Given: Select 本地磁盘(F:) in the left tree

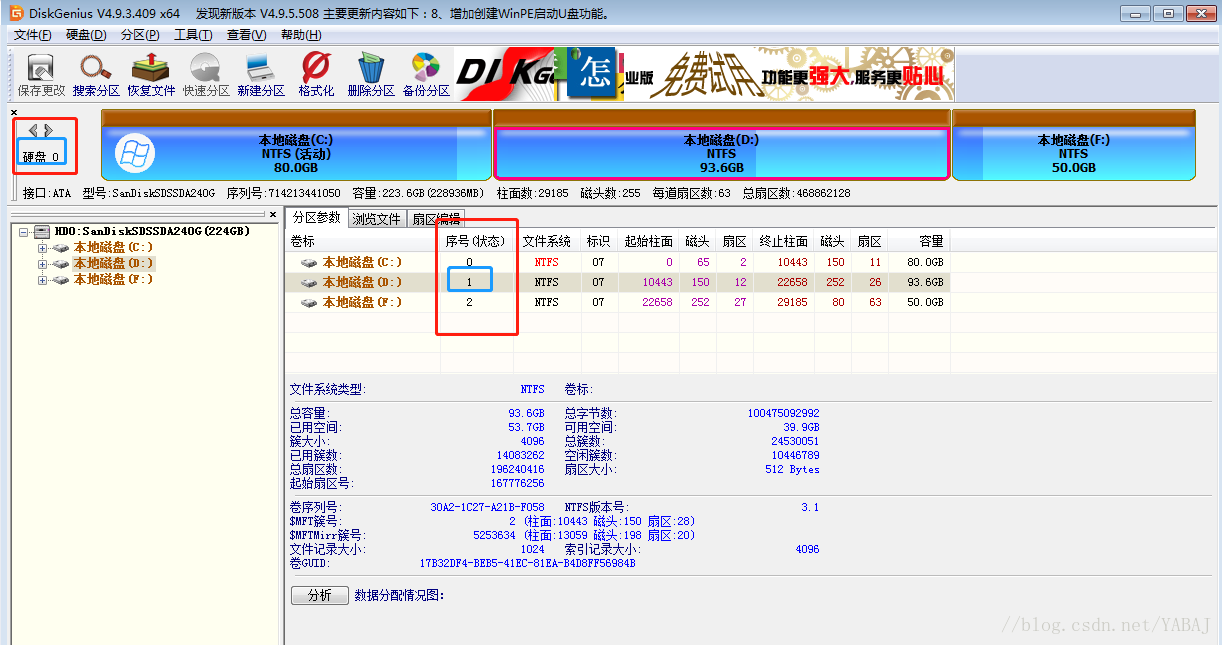Looking at the screenshot, I should [114, 280].
